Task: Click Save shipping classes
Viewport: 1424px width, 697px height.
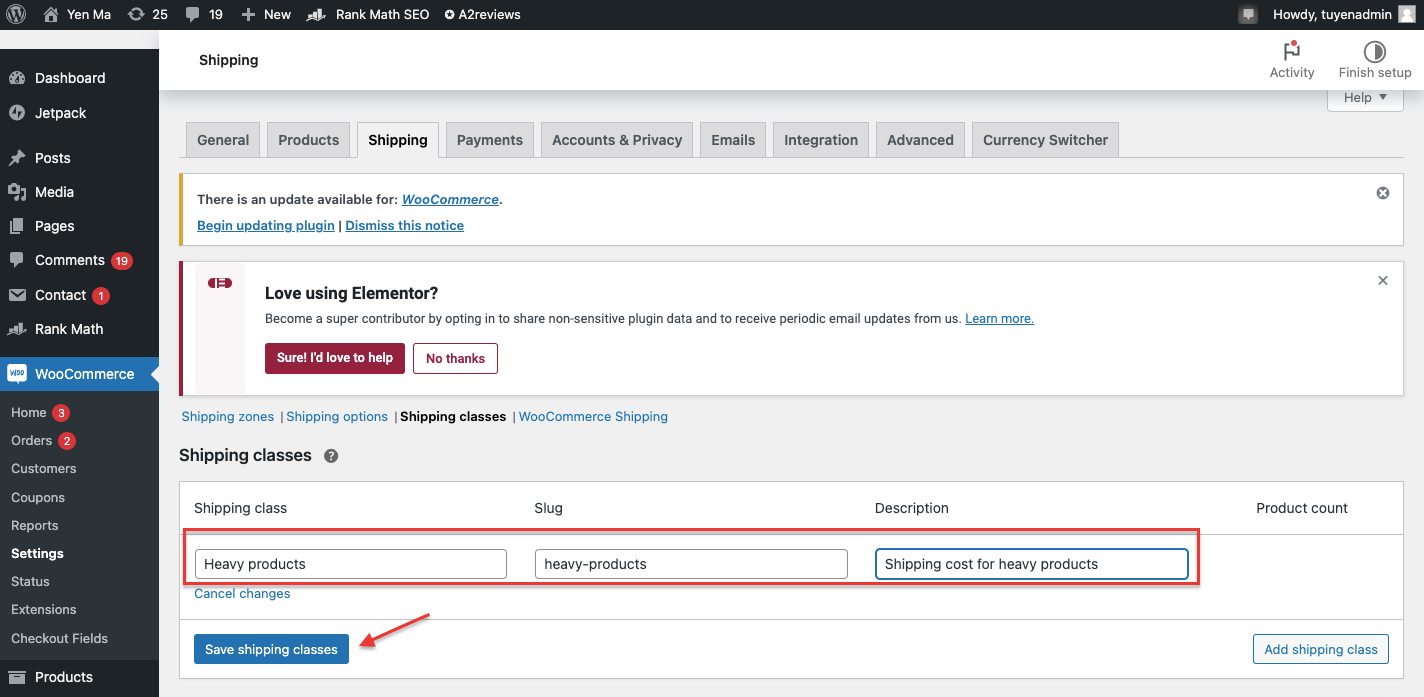Action: point(271,649)
